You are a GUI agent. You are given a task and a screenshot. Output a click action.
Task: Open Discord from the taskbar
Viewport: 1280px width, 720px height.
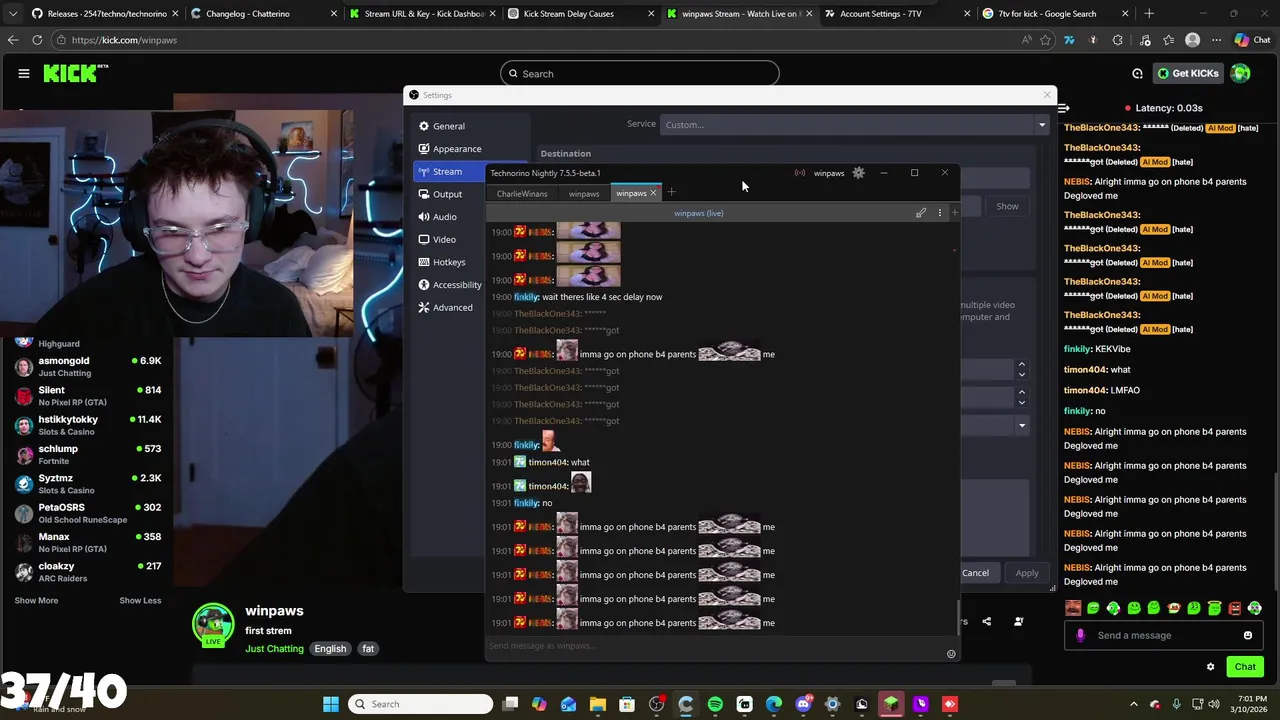803,704
